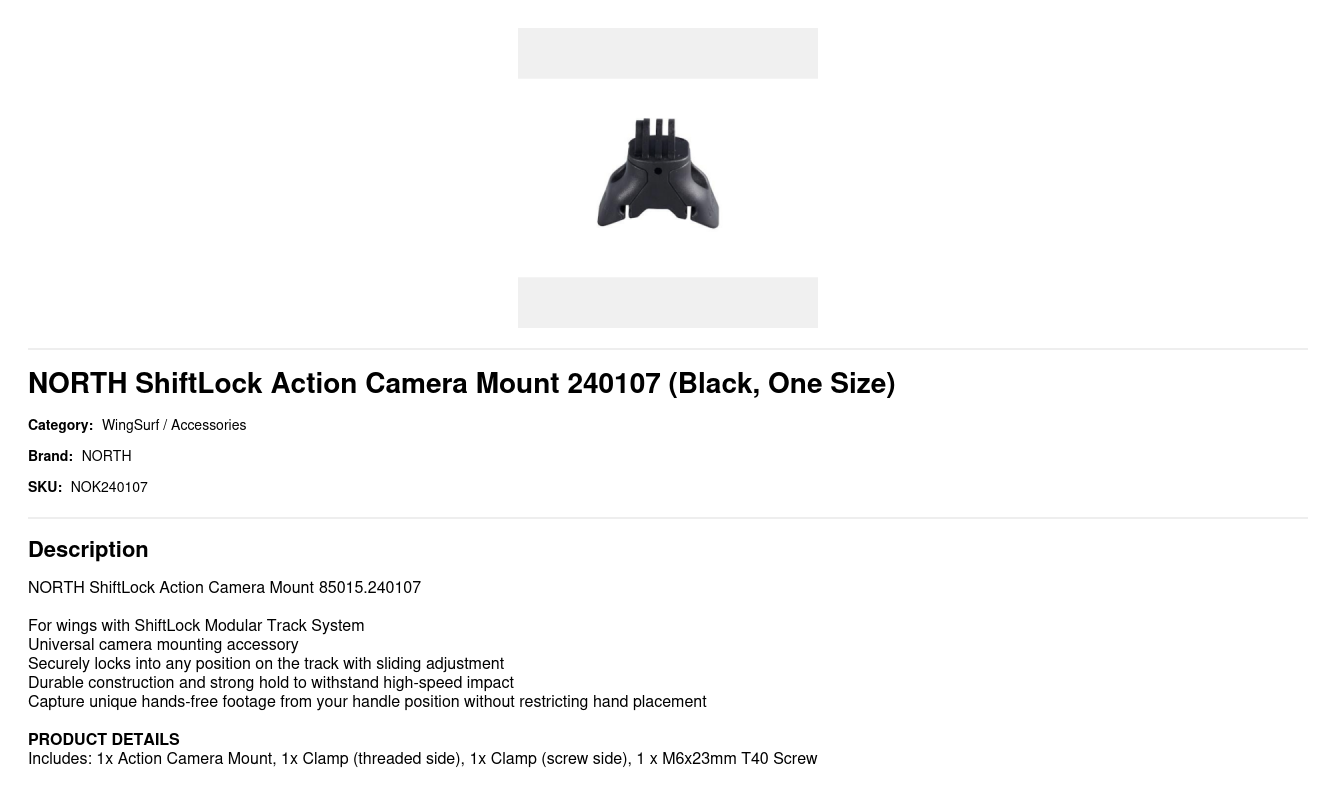Screen dimensions: 1328x798
Task: Click the NORTH ShiftLock Action Camera Mount title
Action: pyautogui.click(x=461, y=383)
